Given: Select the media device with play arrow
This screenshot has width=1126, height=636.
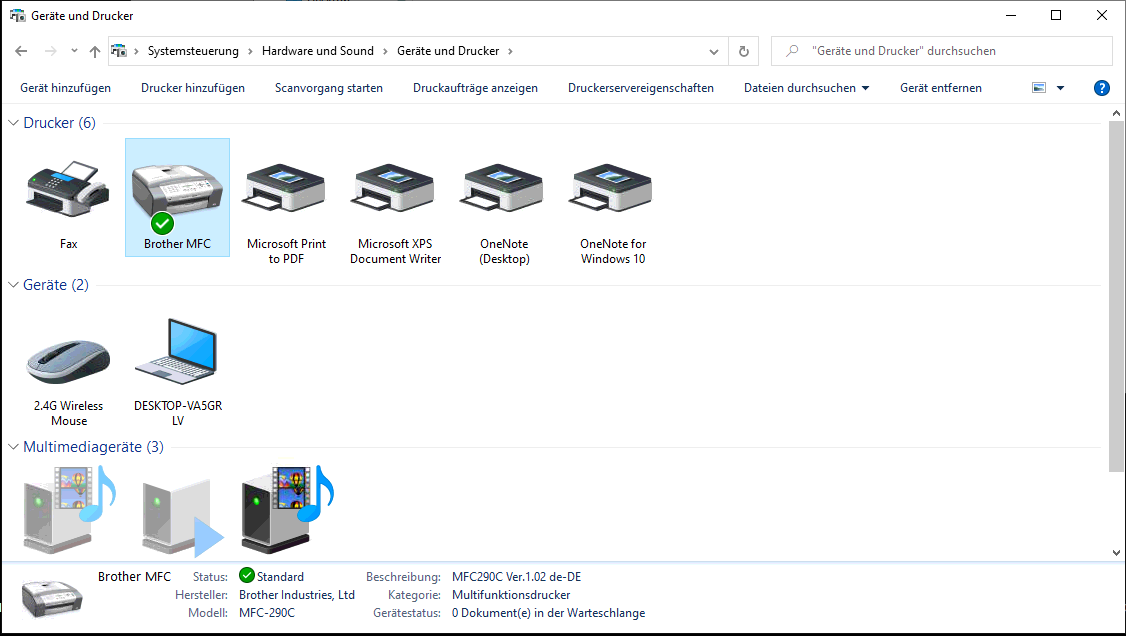Looking at the screenshot, I should 182,517.
